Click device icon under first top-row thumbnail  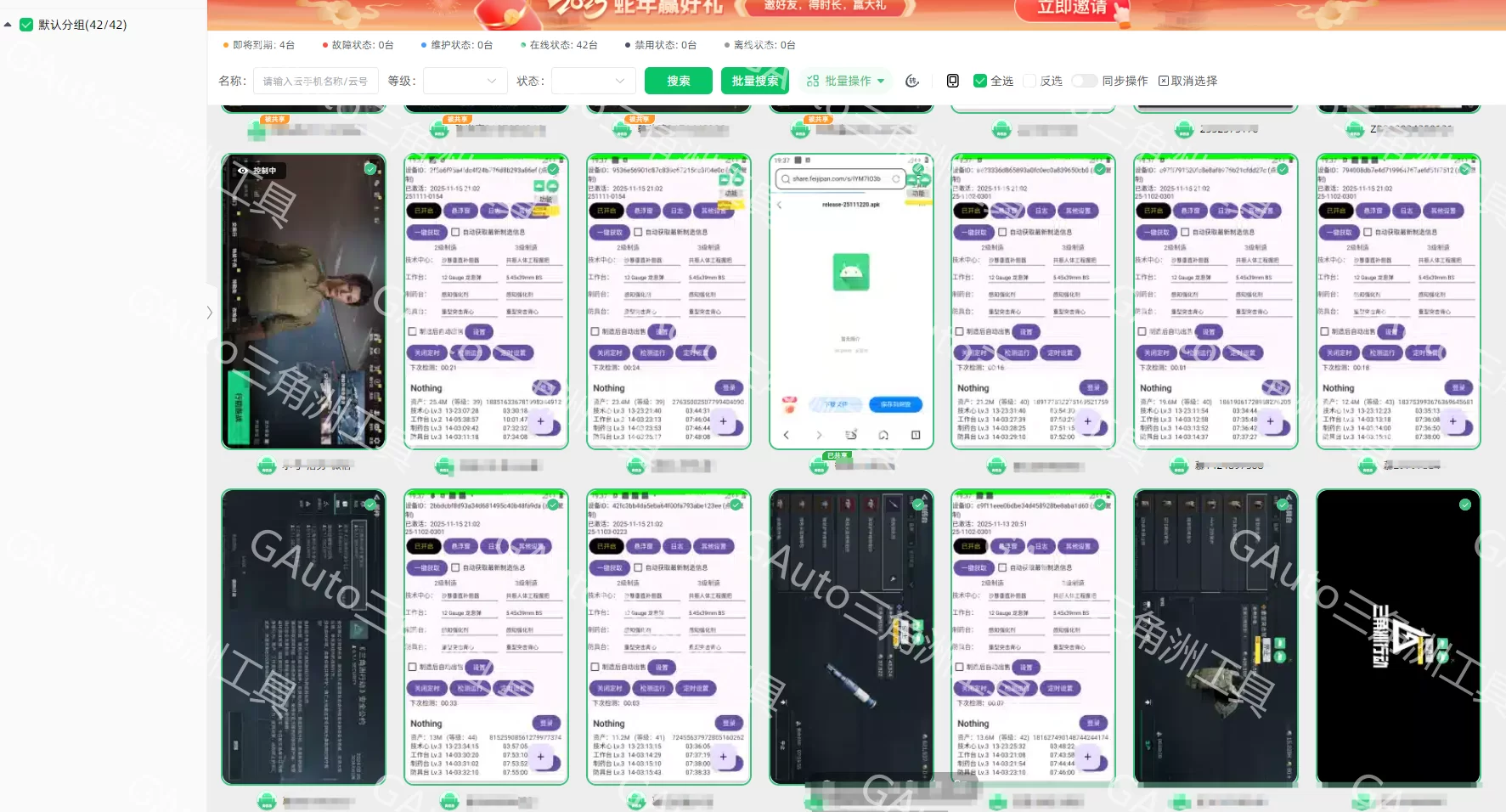click(x=257, y=130)
